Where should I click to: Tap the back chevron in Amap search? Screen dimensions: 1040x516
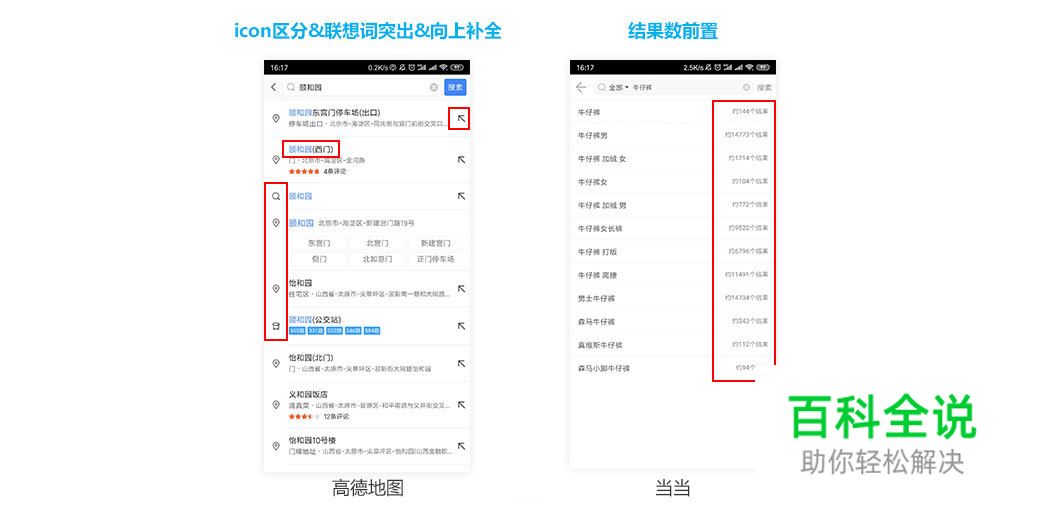coord(274,88)
